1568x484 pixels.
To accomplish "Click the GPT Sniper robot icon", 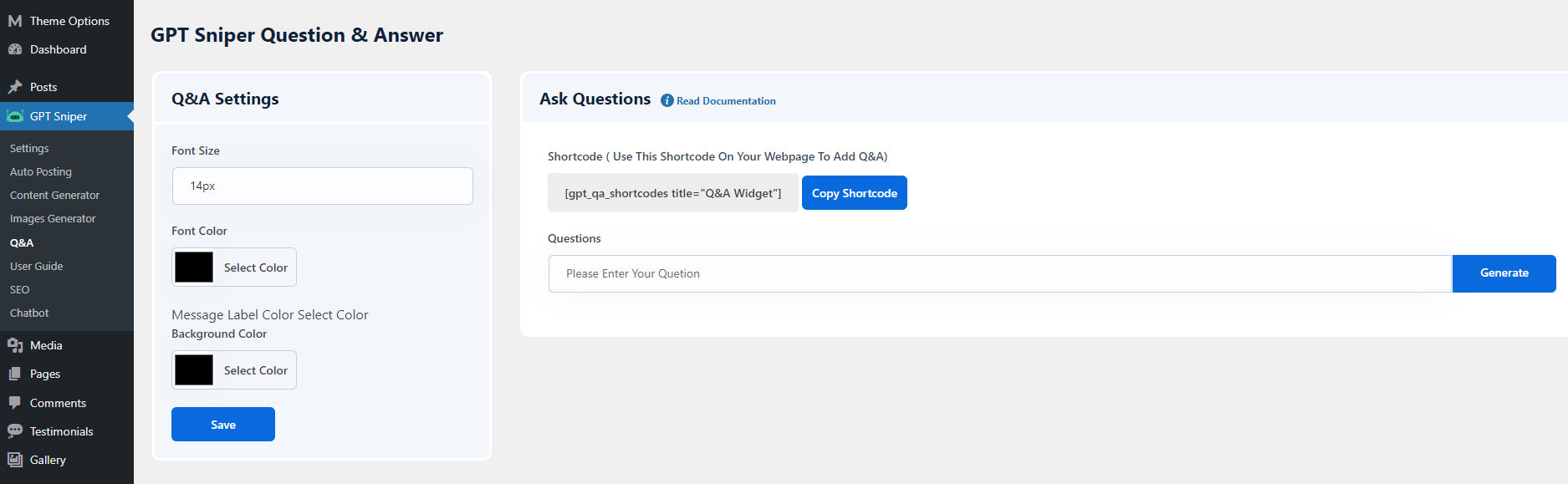I will click(15, 116).
